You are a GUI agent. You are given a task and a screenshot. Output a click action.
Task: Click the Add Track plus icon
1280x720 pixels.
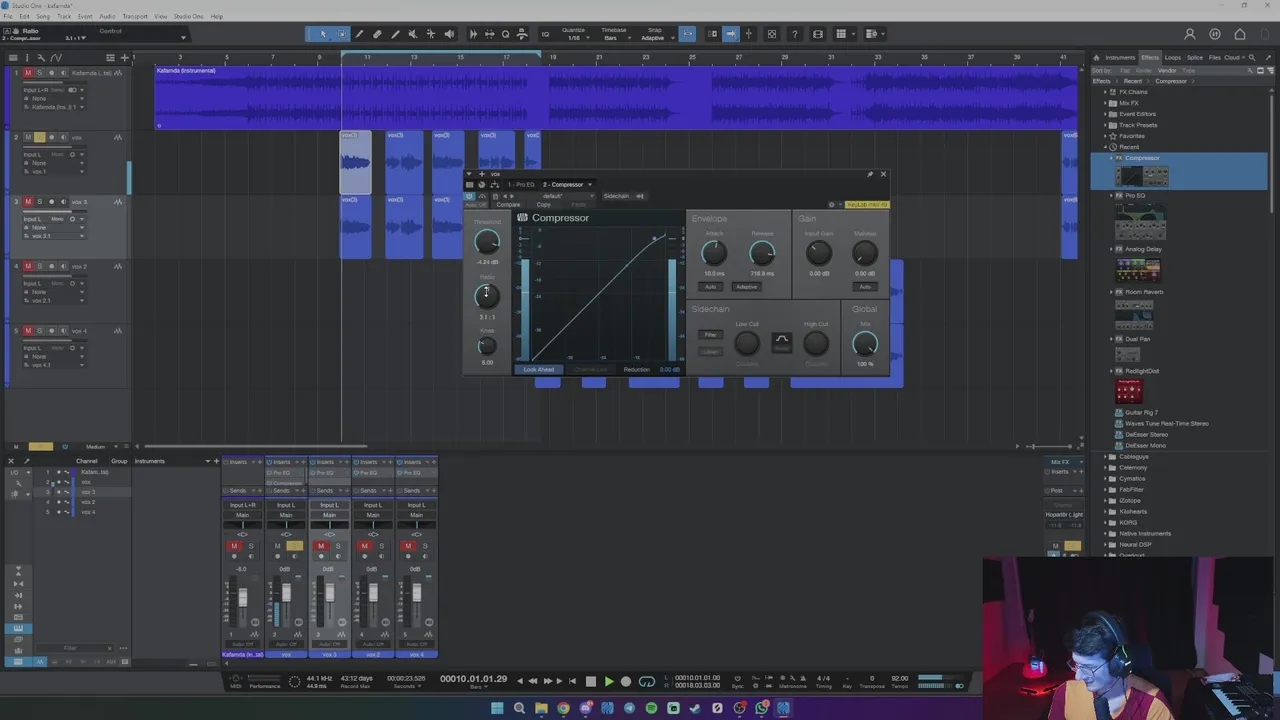pos(124,58)
